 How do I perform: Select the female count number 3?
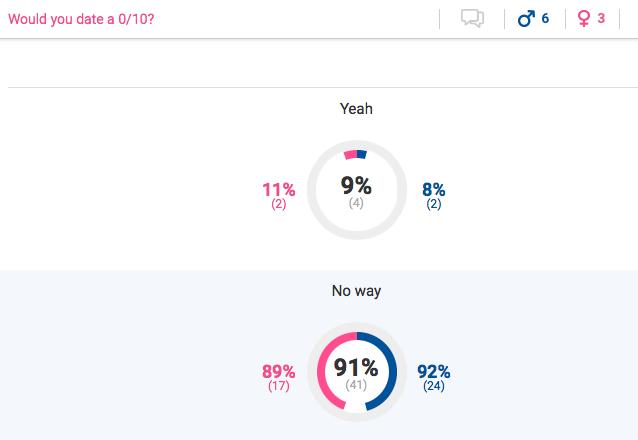[x=601, y=18]
